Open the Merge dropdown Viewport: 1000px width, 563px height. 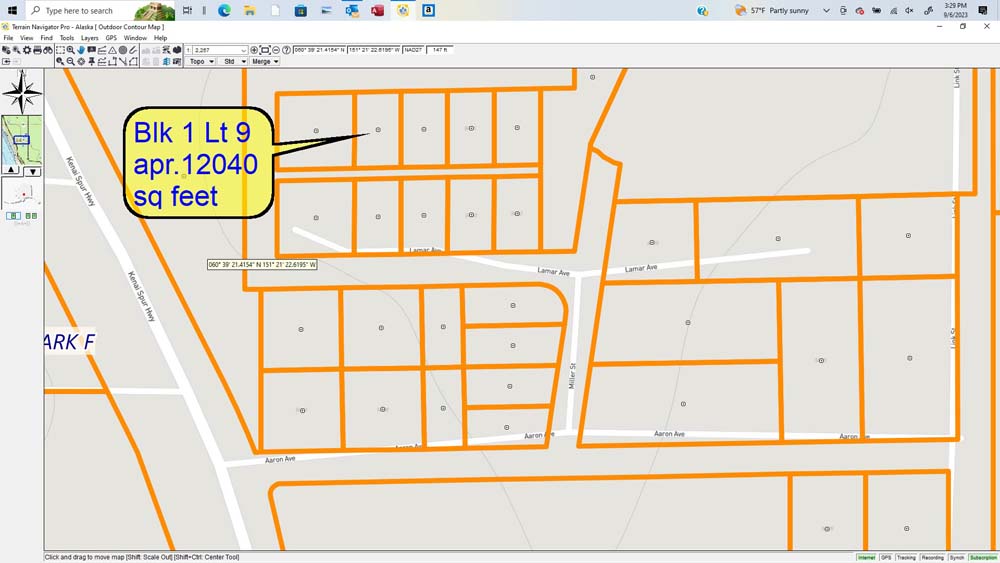[265, 62]
